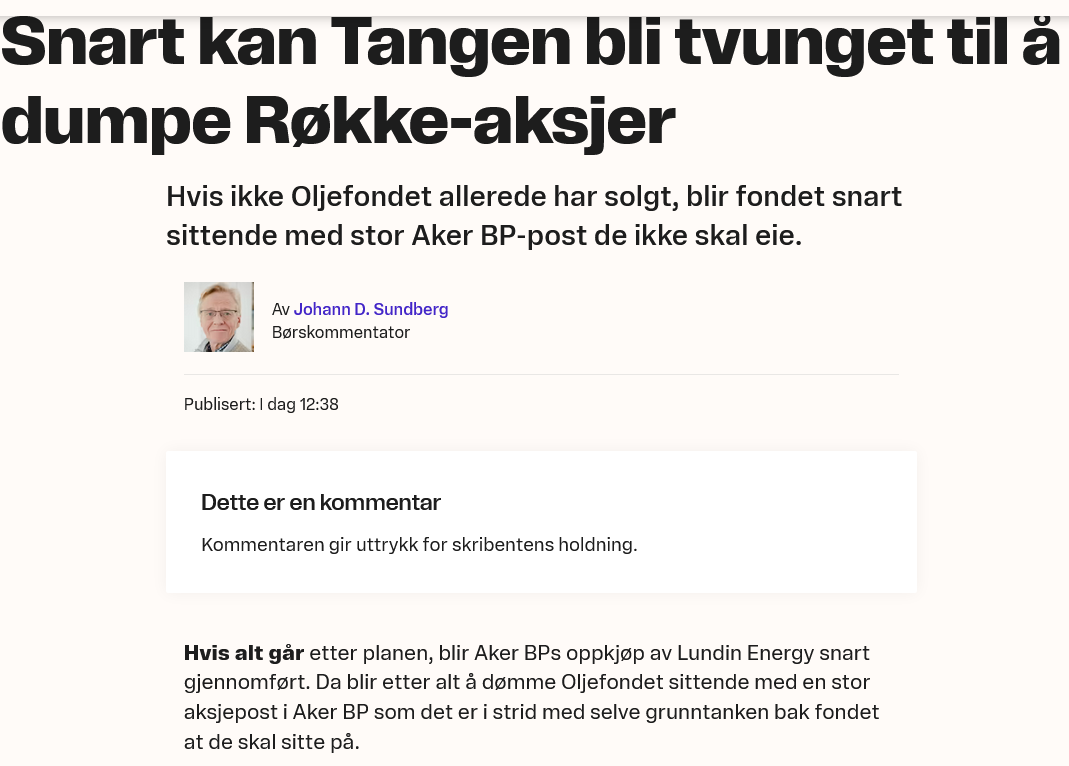Click the "Kommentaren gir uttrykk for skribentens holdning" text
The image size is (1069, 766).
(x=419, y=545)
